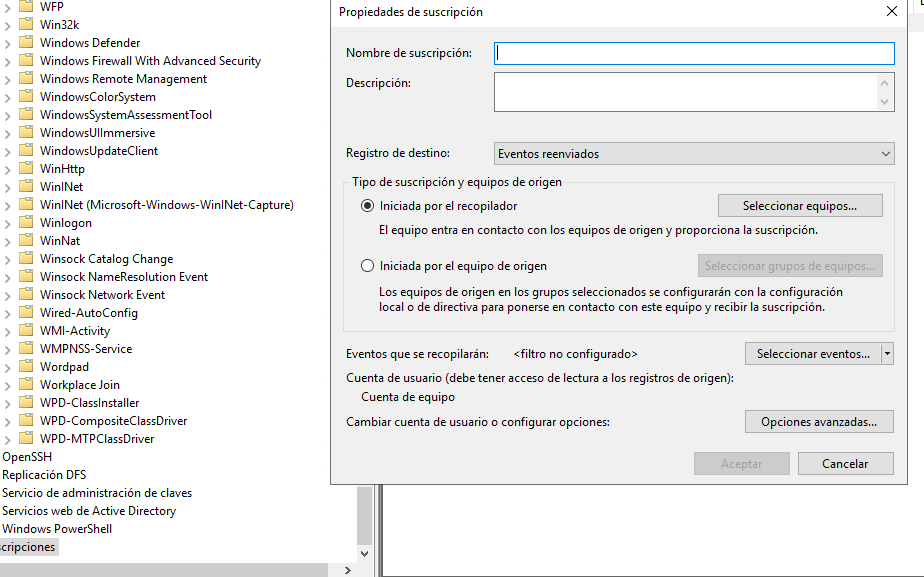Click the WindowsUpdateClient folder icon
This screenshot has width=924, height=577.
tap(26, 151)
